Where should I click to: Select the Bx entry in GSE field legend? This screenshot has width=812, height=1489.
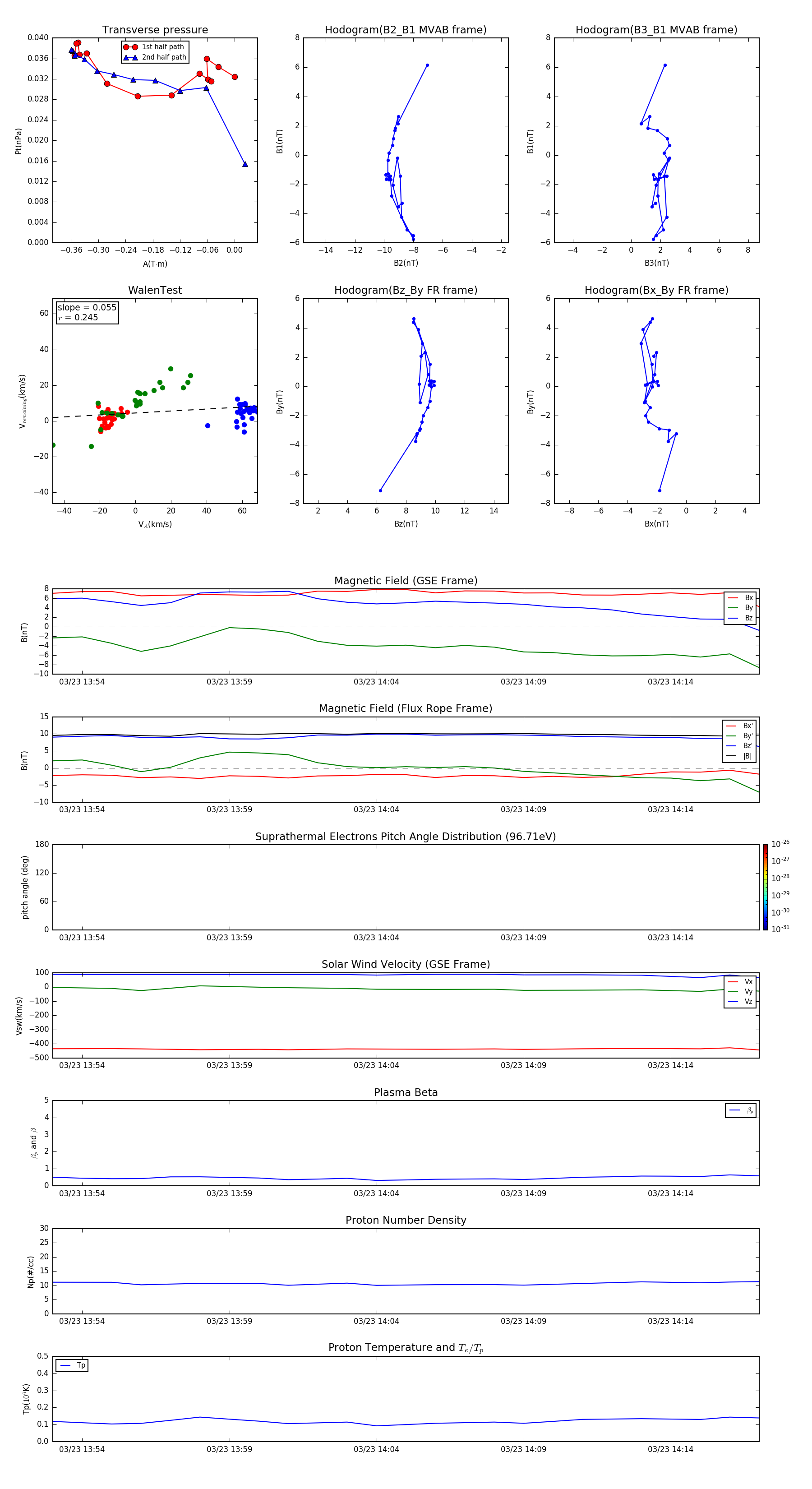click(740, 598)
